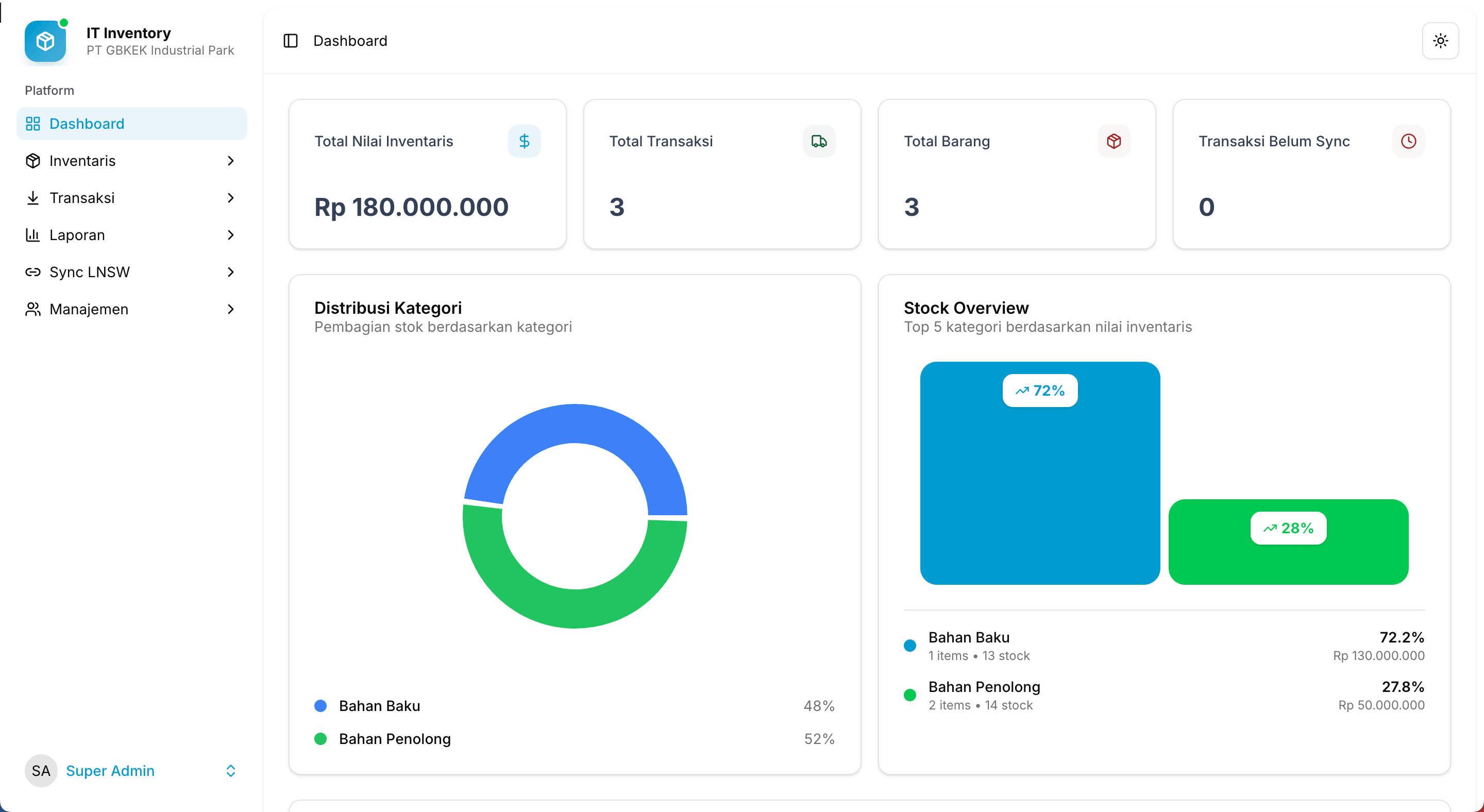Image resolution: width=1484 pixels, height=812 pixels.
Task: Click the Dashboard title in the header
Action: [350, 41]
